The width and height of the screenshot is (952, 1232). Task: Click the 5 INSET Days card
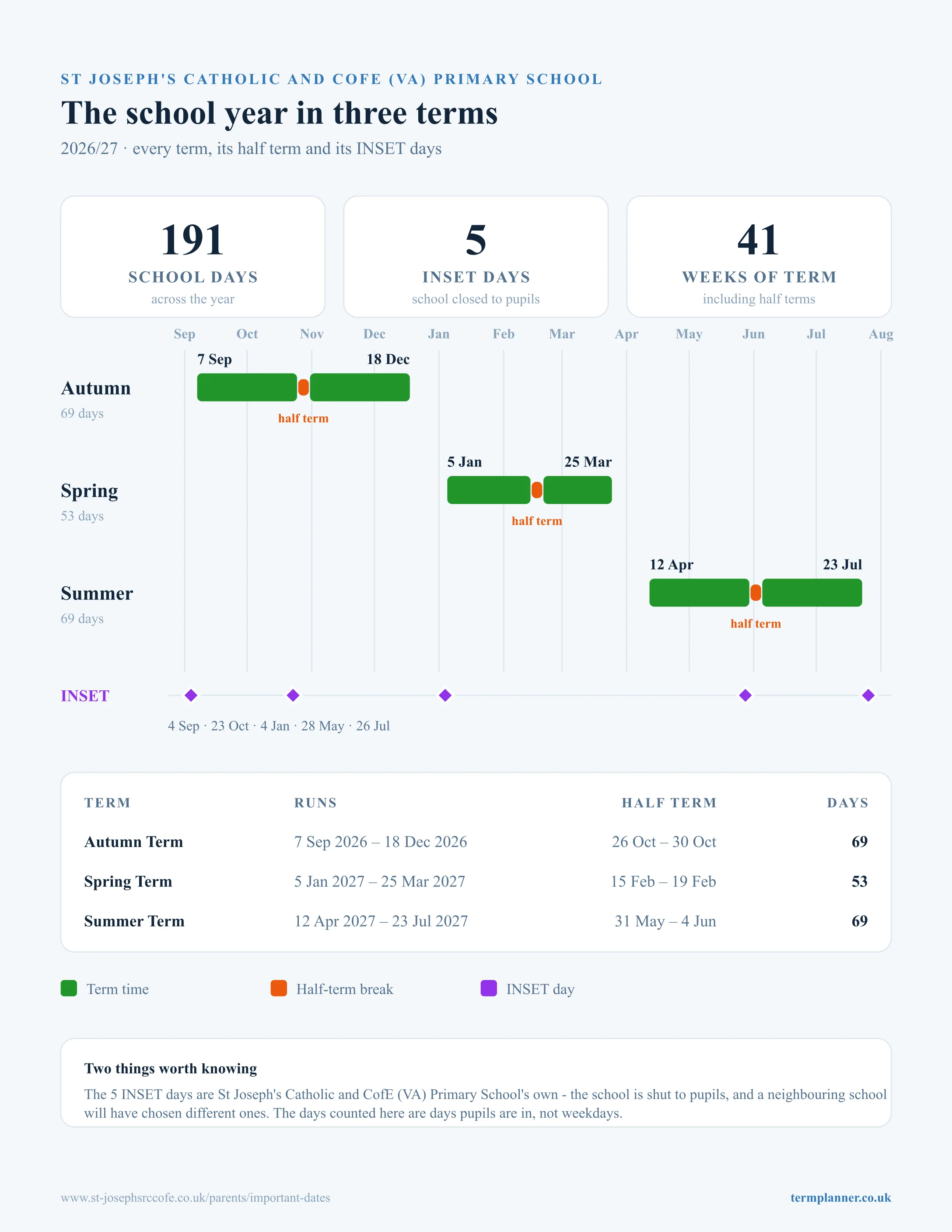point(476,257)
